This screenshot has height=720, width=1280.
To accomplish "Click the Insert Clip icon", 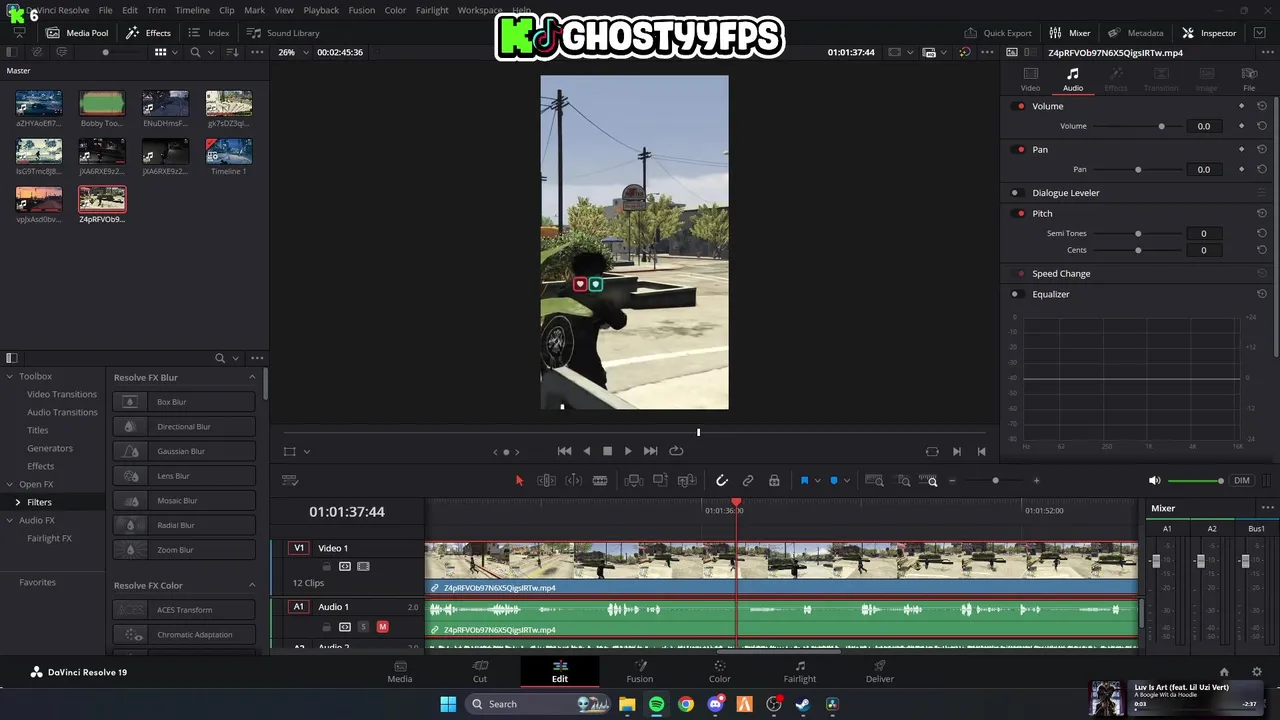I will click(x=633, y=481).
